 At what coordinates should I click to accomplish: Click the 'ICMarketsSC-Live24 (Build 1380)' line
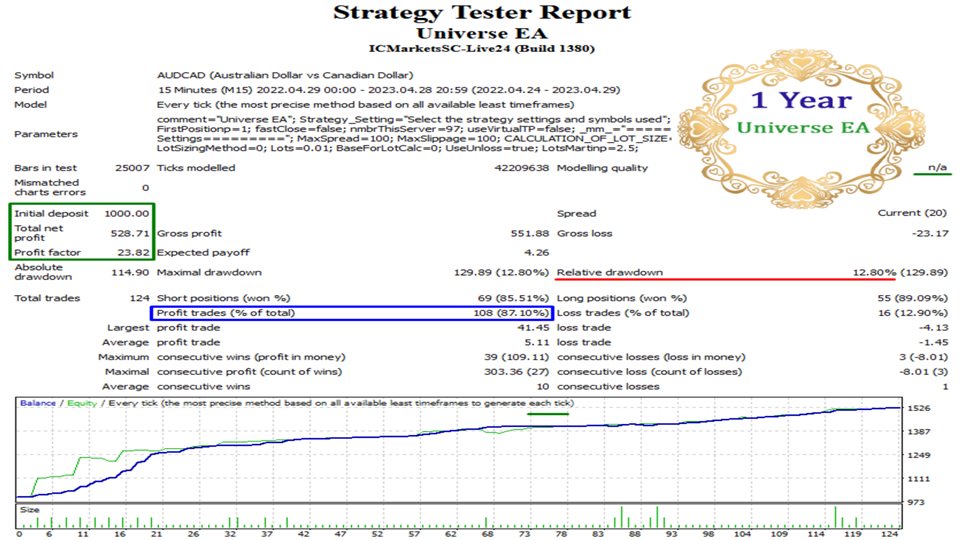point(482,48)
